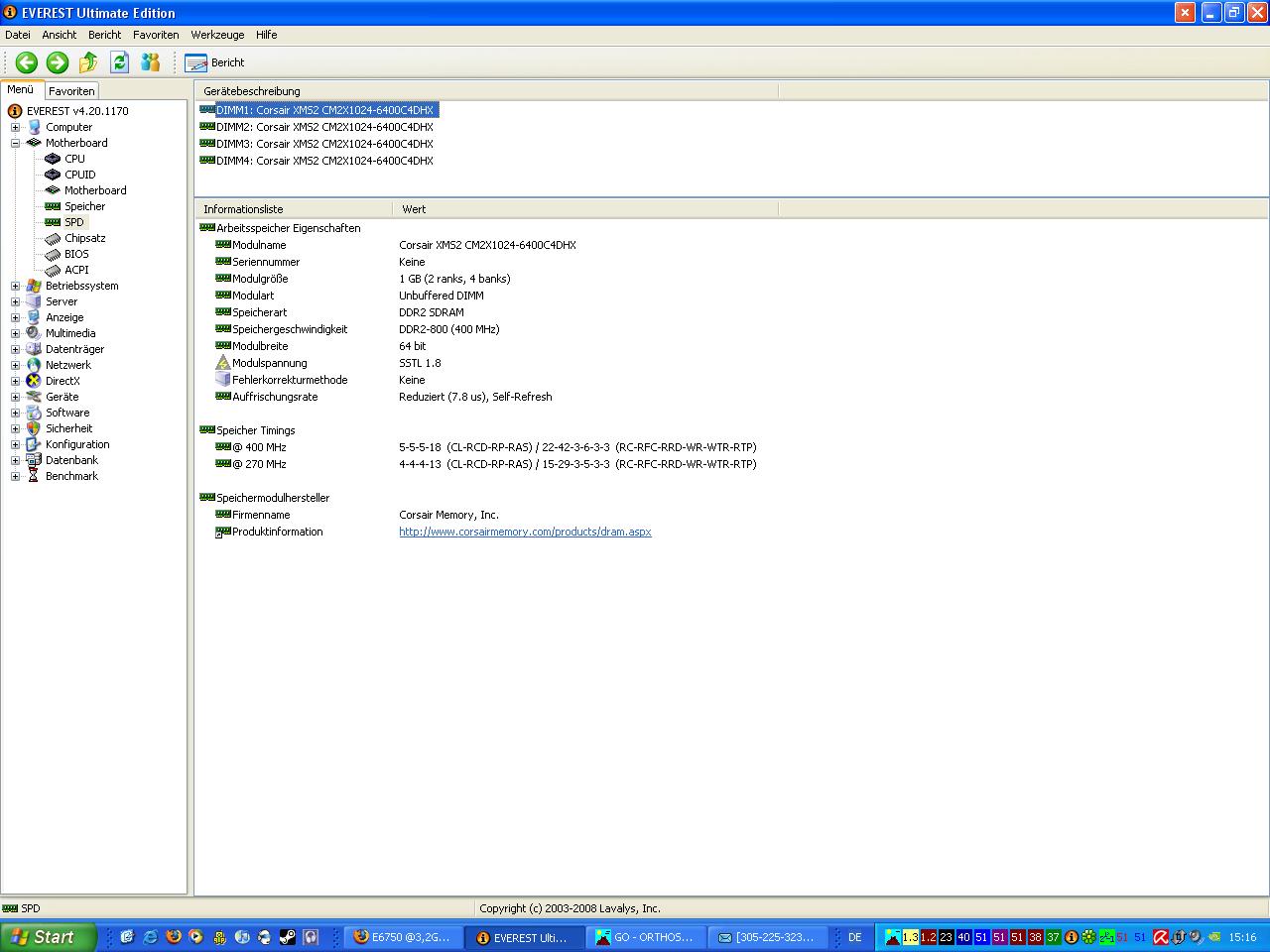The height and width of the screenshot is (952, 1270).
Task: Click the Informationsliste column header
Action: (x=294, y=209)
